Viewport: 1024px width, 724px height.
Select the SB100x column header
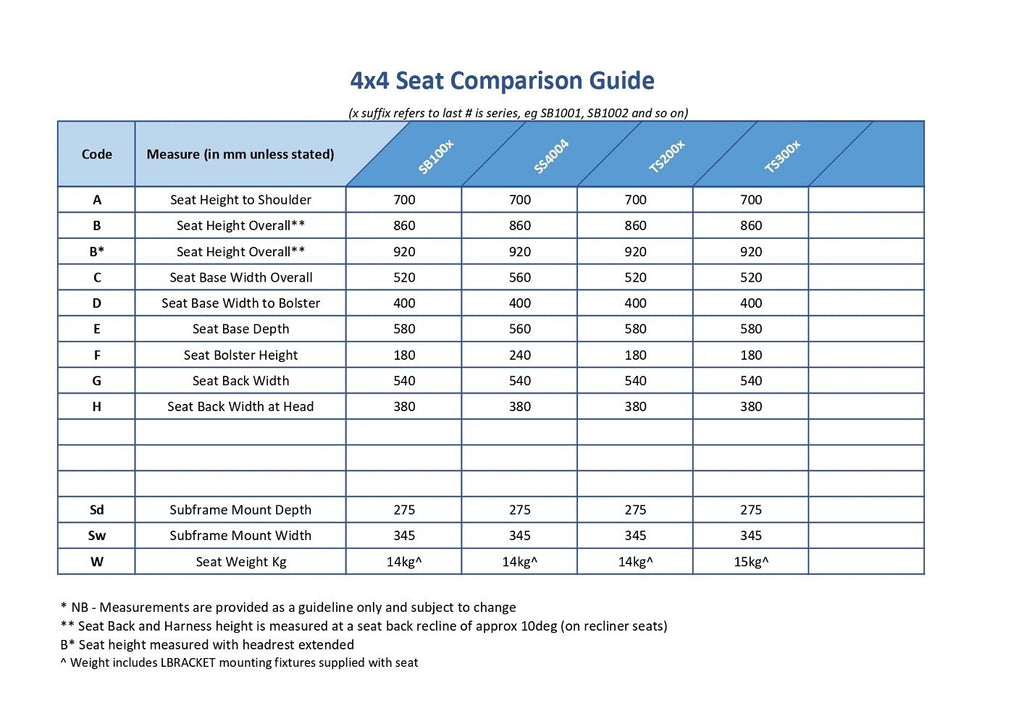(x=436, y=157)
